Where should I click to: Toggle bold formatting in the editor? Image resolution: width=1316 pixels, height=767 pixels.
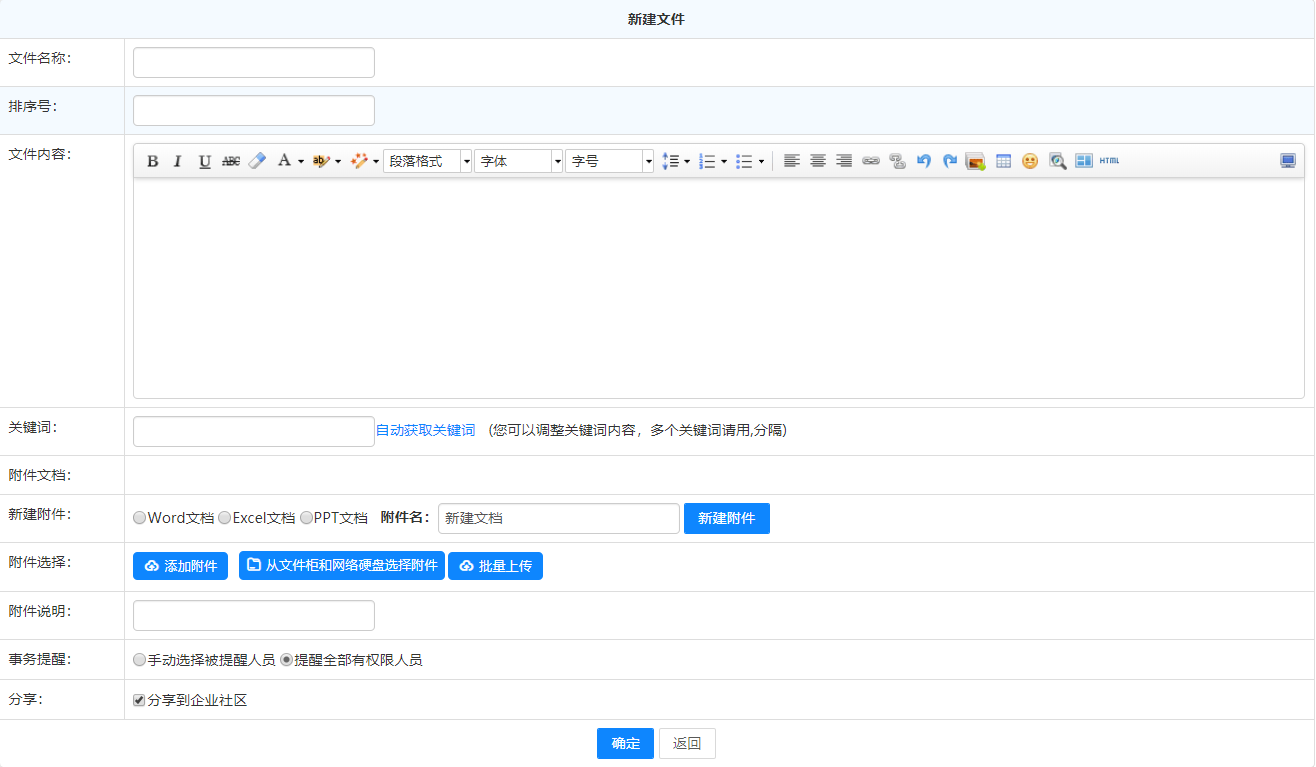pyautogui.click(x=153, y=161)
